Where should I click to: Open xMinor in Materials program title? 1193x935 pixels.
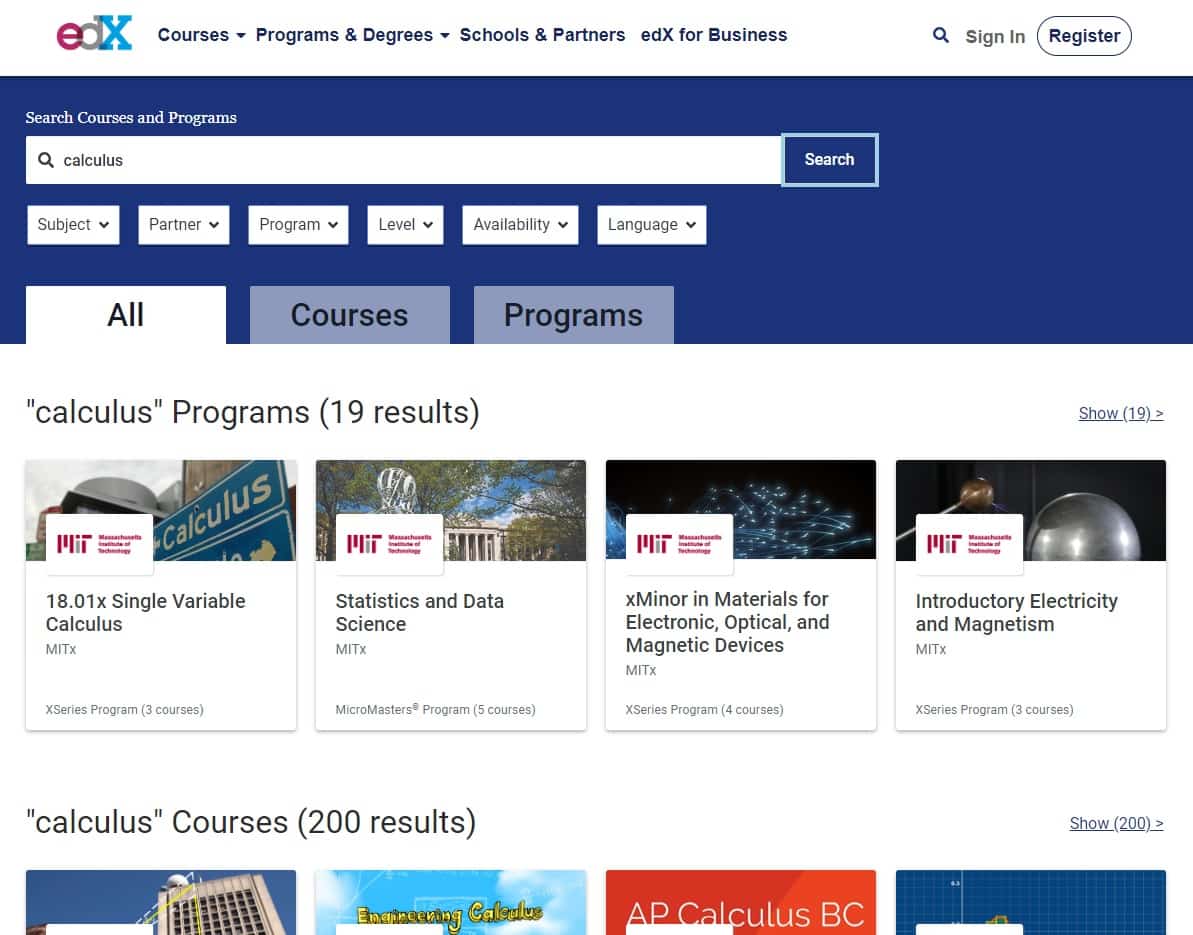pyautogui.click(x=727, y=622)
